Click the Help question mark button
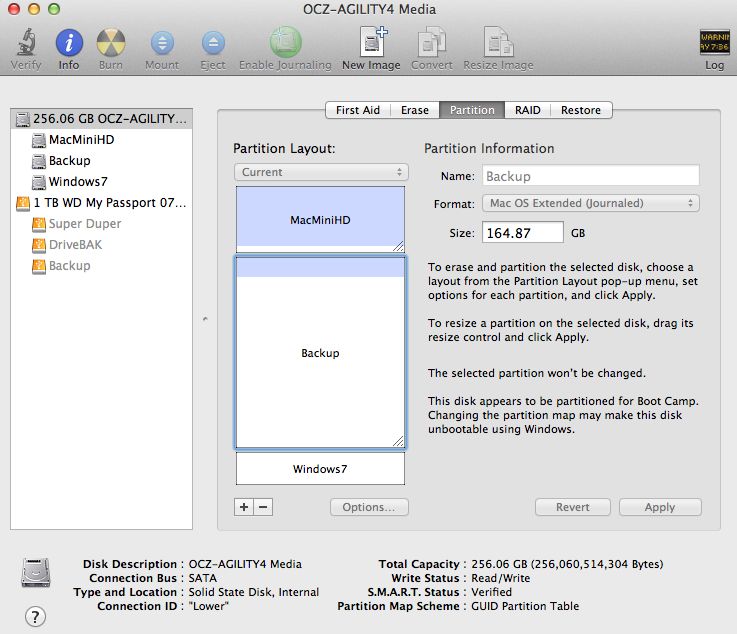737x634 pixels. click(x=34, y=615)
